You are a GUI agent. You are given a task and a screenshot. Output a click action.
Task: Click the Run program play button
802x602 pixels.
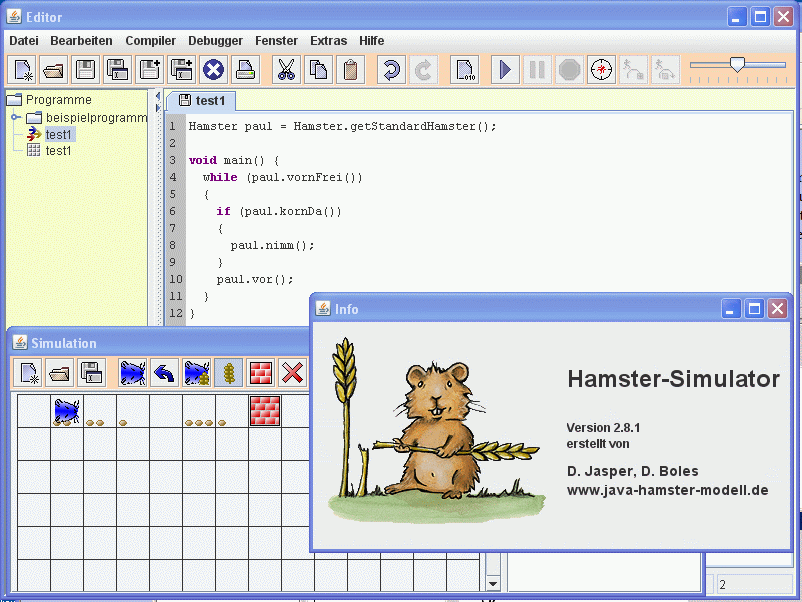pyautogui.click(x=505, y=69)
